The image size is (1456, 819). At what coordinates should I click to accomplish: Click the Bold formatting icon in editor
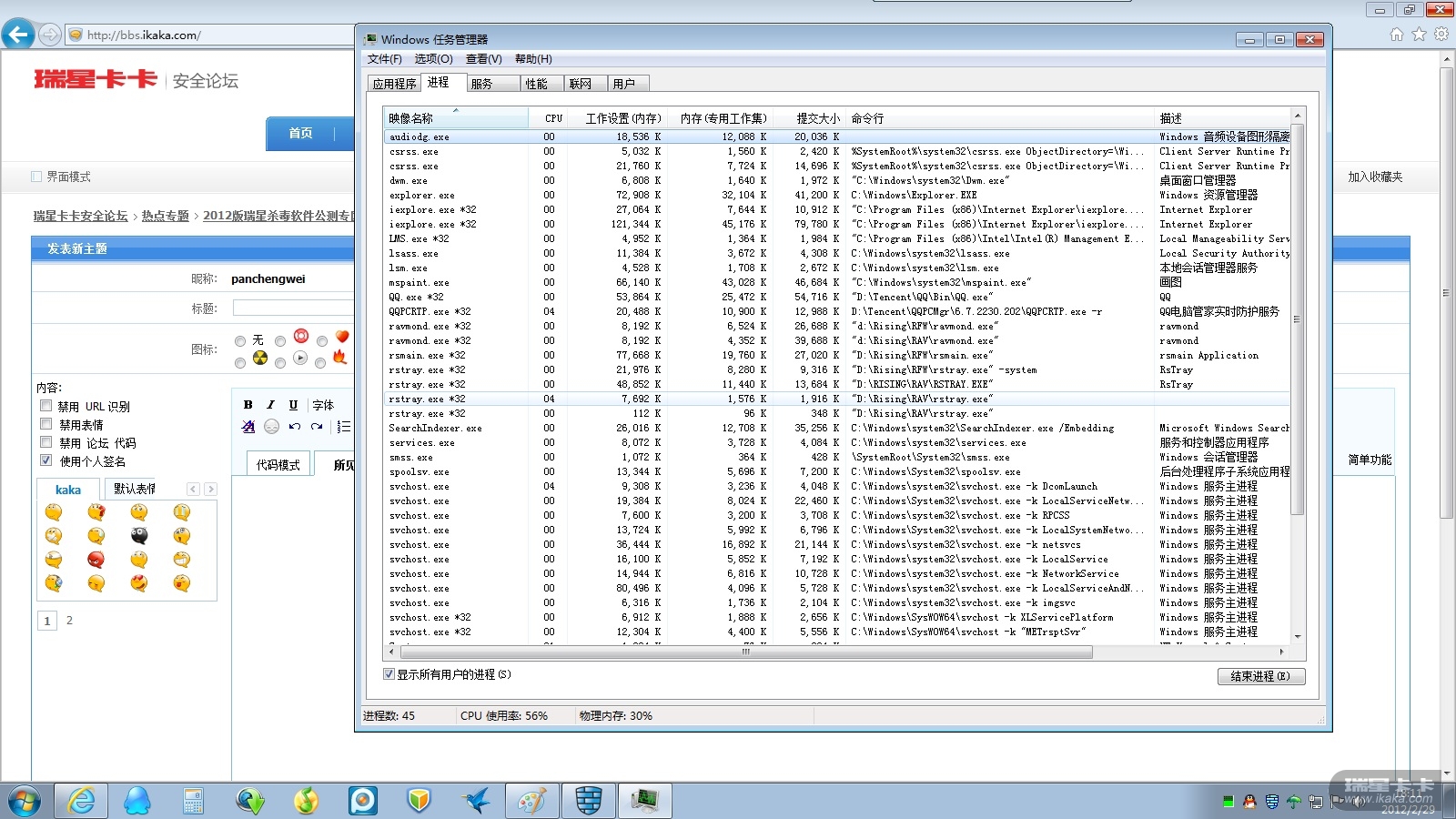pyautogui.click(x=248, y=405)
